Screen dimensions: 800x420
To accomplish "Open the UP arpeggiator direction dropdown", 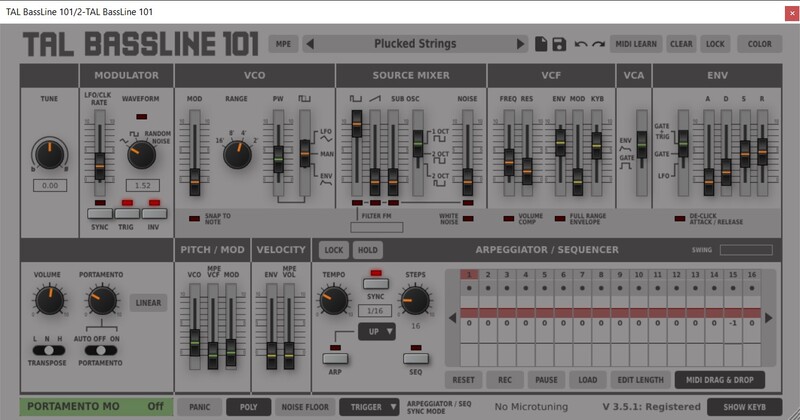I will pyautogui.click(x=377, y=332).
